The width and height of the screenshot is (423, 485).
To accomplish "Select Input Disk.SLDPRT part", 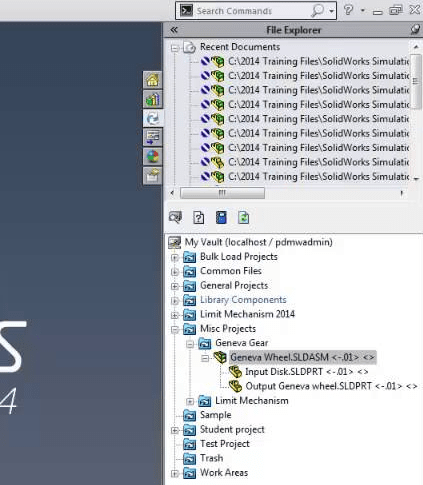I will (307, 372).
